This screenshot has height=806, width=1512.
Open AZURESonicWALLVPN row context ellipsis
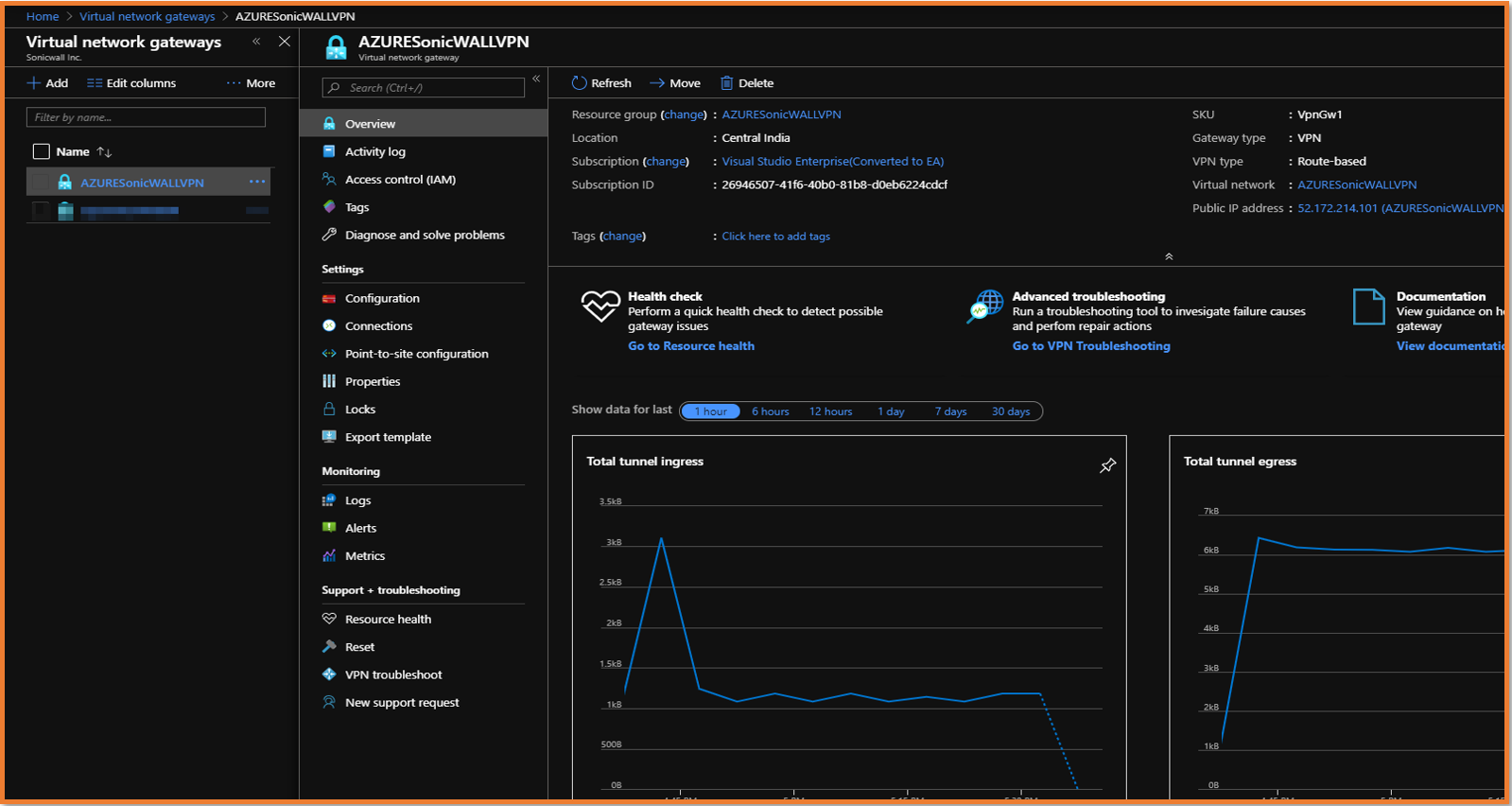(x=257, y=182)
